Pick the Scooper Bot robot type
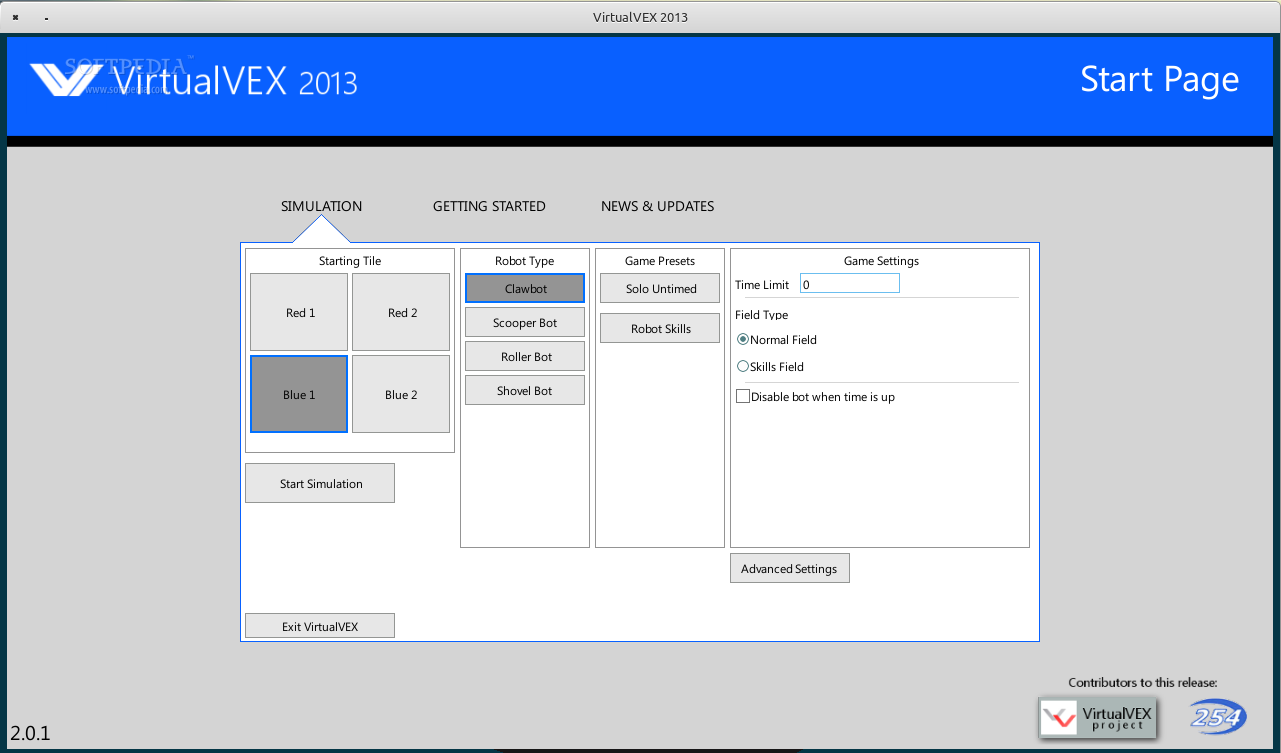The image size is (1281, 753). pyautogui.click(x=525, y=322)
